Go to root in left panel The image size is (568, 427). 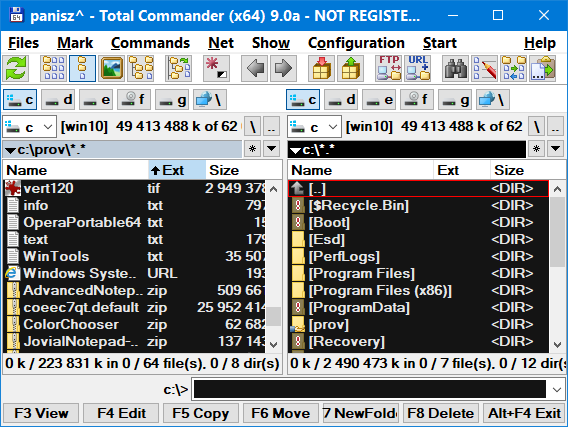point(252,127)
